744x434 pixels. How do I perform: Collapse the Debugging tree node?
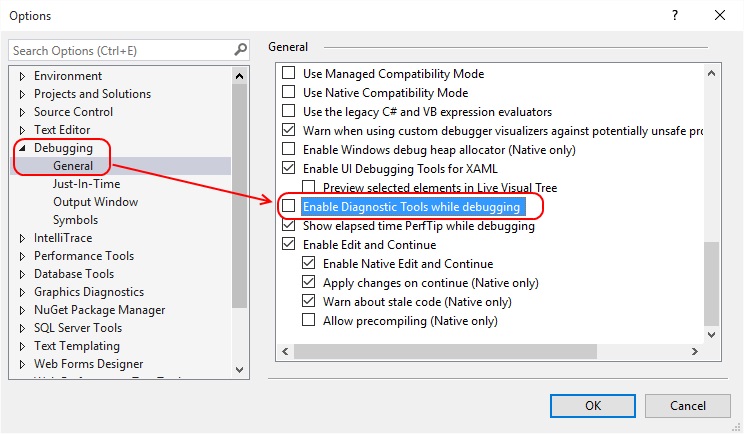coord(22,148)
